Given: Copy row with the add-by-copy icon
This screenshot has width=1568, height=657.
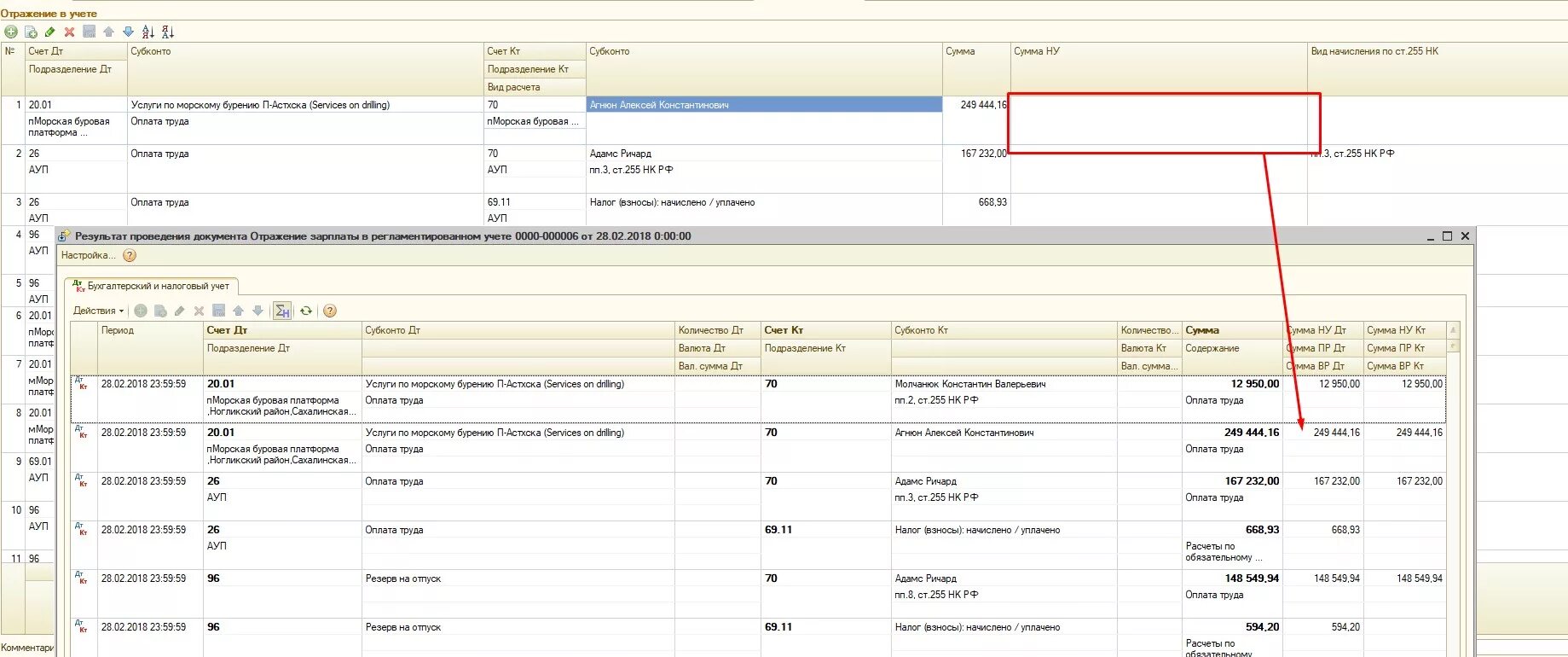Looking at the screenshot, I should (x=31, y=32).
